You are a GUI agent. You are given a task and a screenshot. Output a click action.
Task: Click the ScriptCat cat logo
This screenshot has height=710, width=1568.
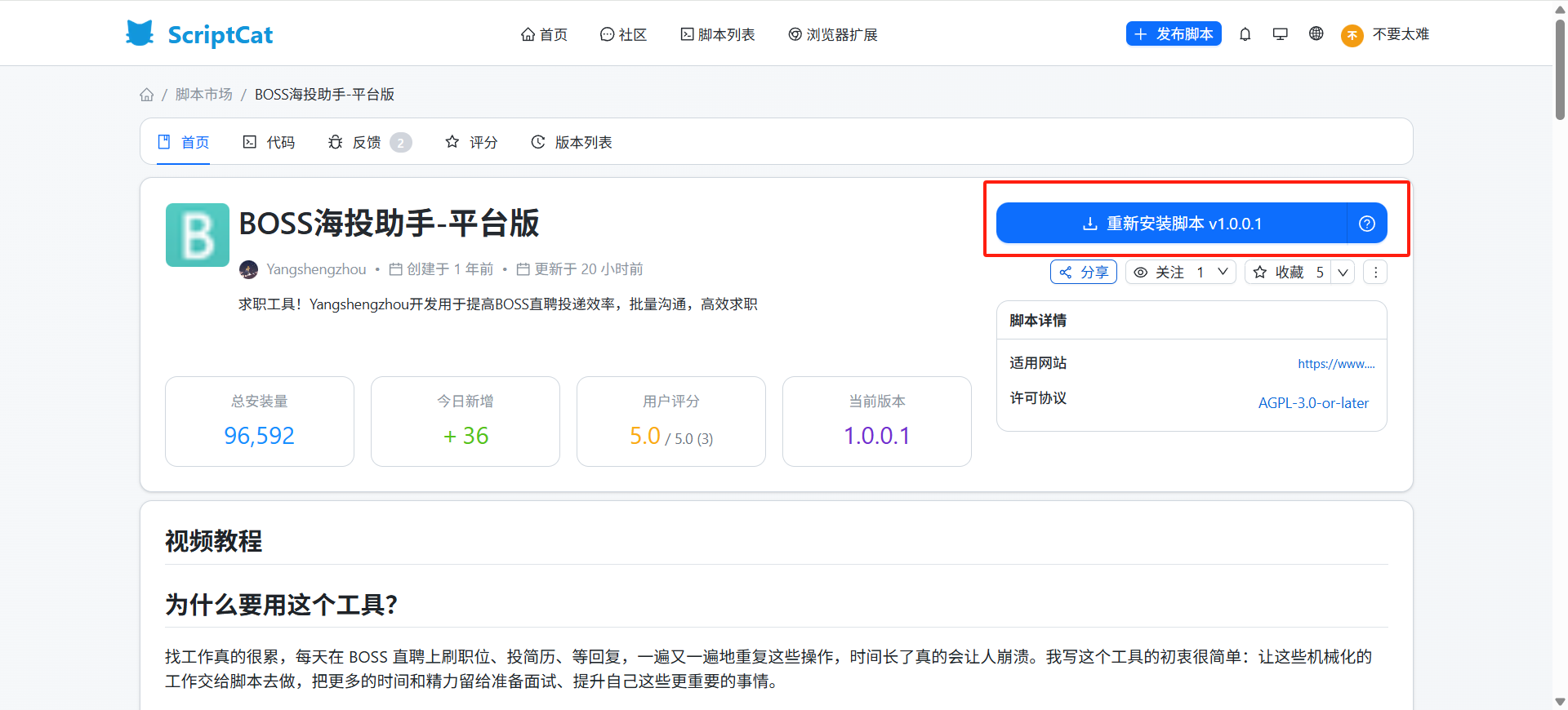pos(140,33)
